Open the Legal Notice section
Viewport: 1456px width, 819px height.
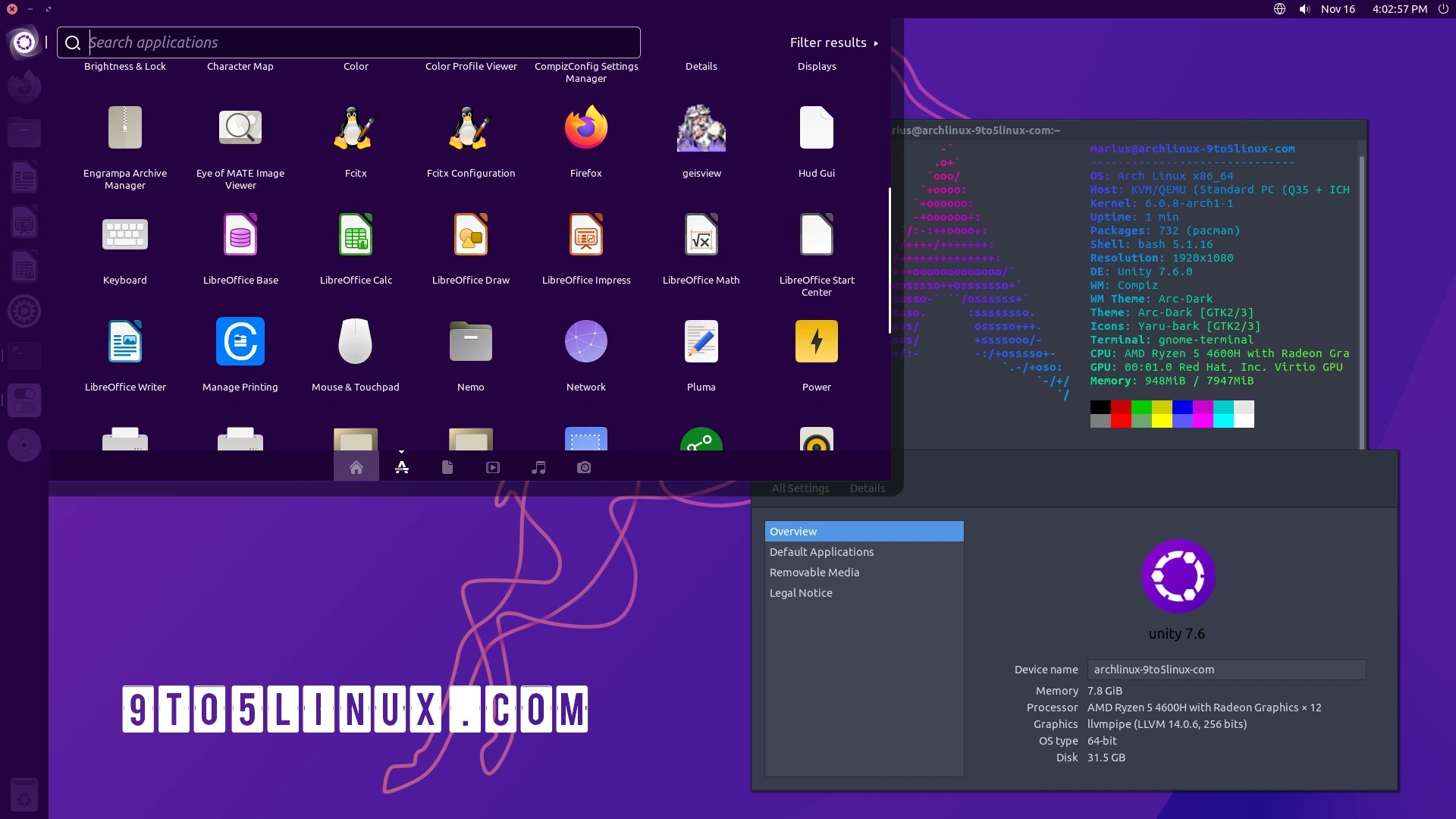pos(801,592)
